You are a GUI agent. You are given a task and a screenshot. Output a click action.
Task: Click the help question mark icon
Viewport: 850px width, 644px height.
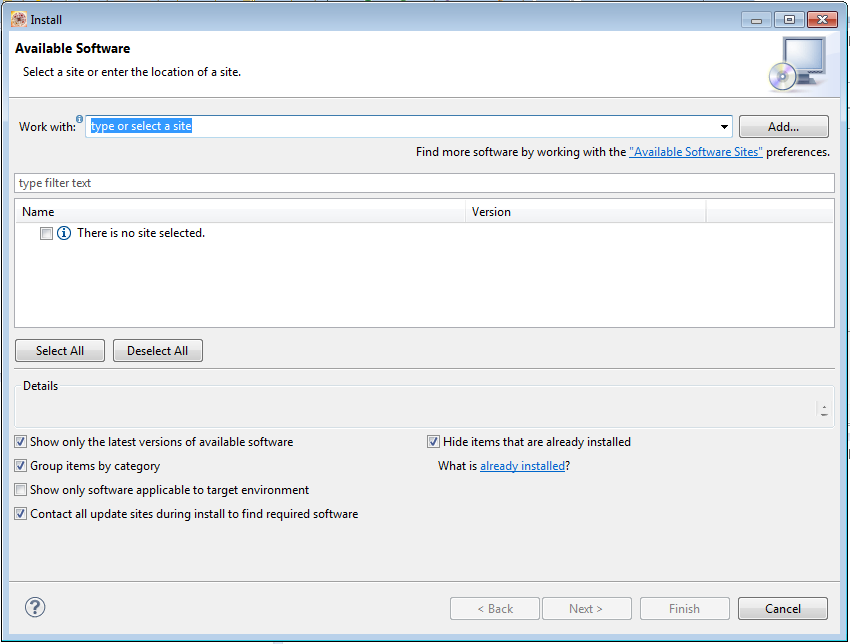[35, 607]
